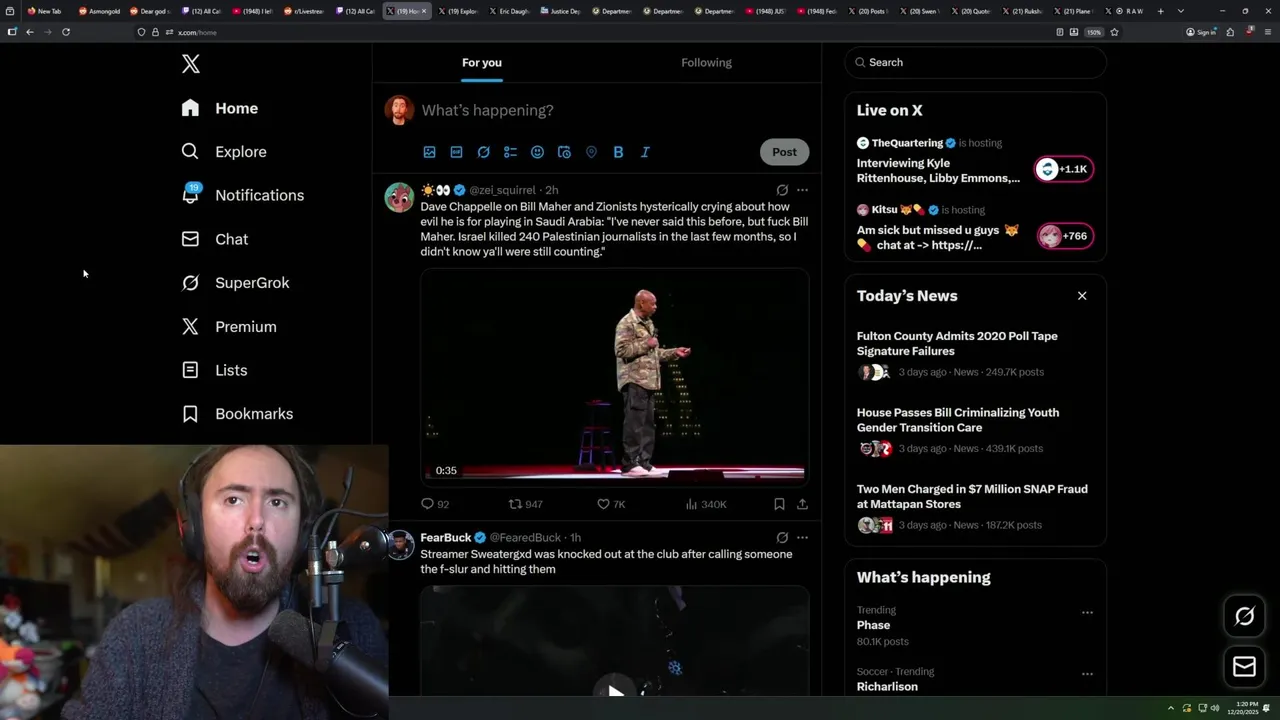
Task: Open Notifications with the bell icon
Action: 242,195
